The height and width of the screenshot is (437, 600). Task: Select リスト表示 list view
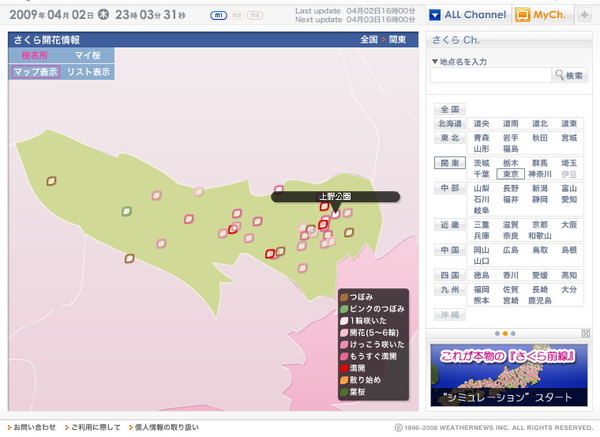click(x=88, y=72)
